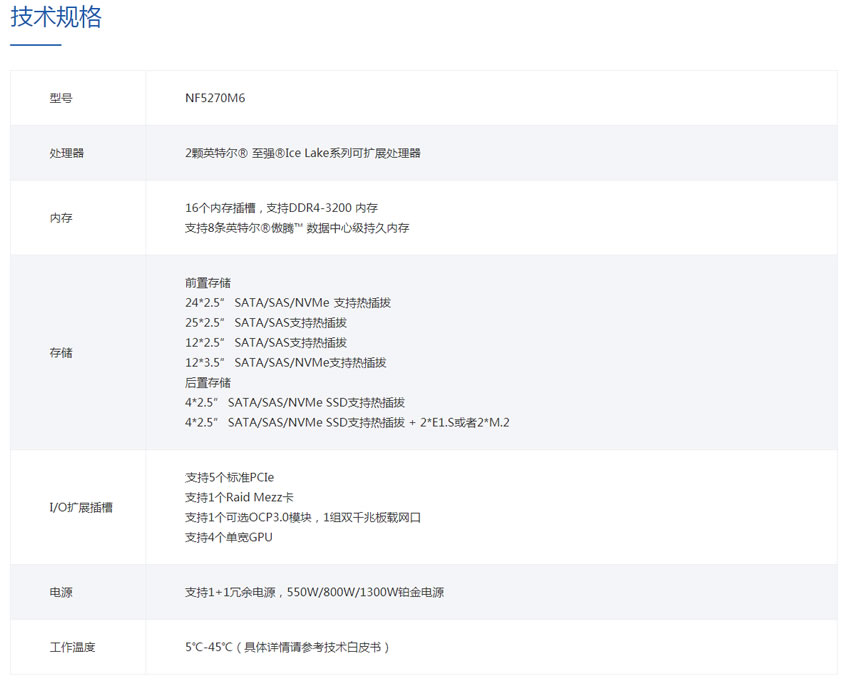Screen dimensions: 850x699
Task: Click the 支持8条英特尔傲腾 persistent memory line
Action: pyautogui.click(x=297, y=228)
